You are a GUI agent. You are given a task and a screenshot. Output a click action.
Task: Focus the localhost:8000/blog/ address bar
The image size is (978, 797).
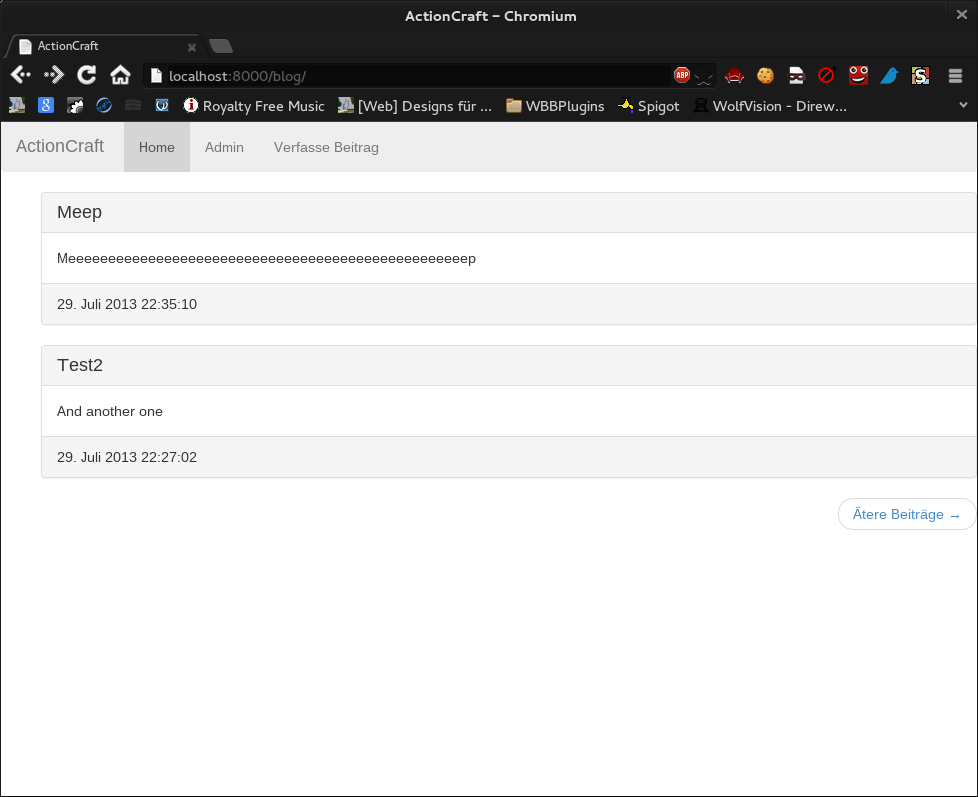click(x=400, y=76)
